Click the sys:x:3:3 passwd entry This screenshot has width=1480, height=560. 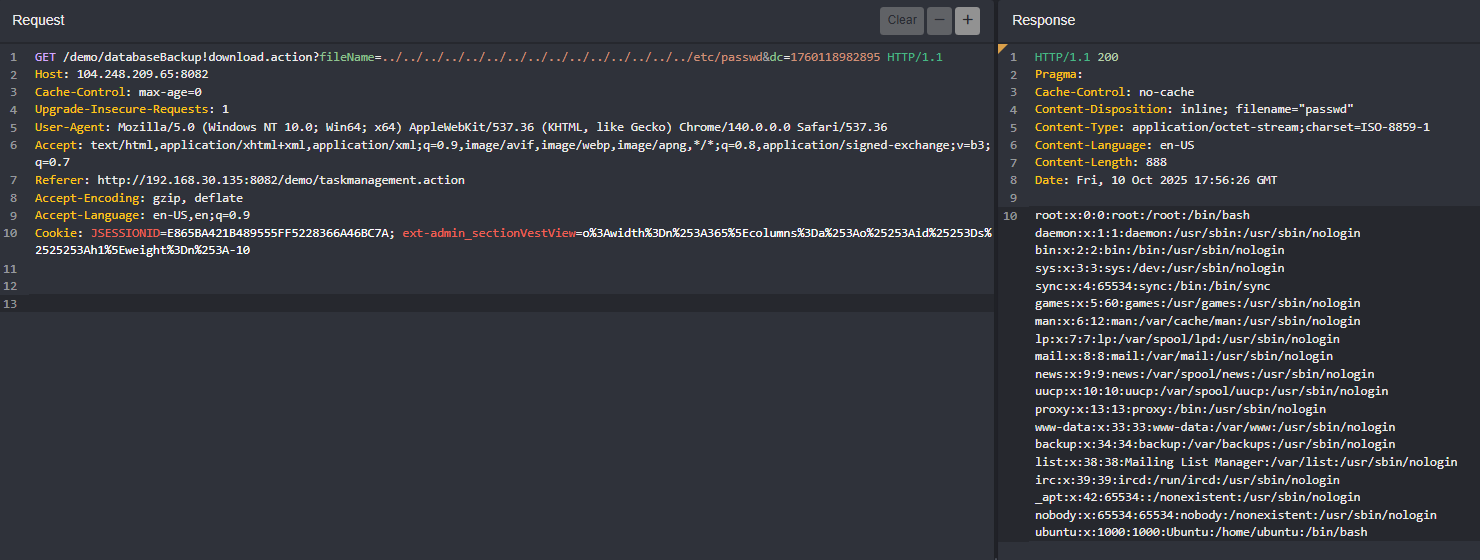[x=1159, y=268]
